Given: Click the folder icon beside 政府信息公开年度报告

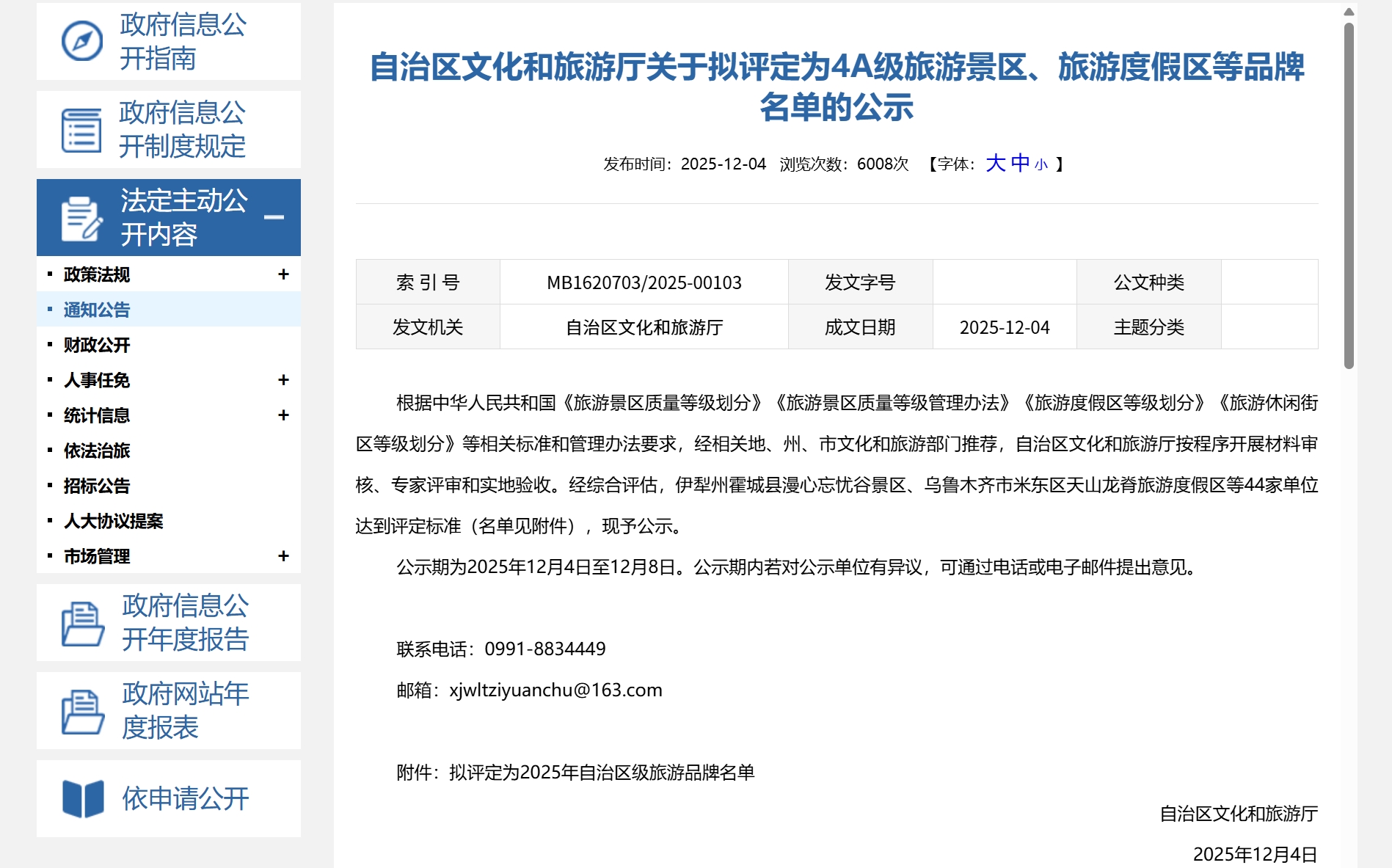Looking at the screenshot, I should 82,623.
